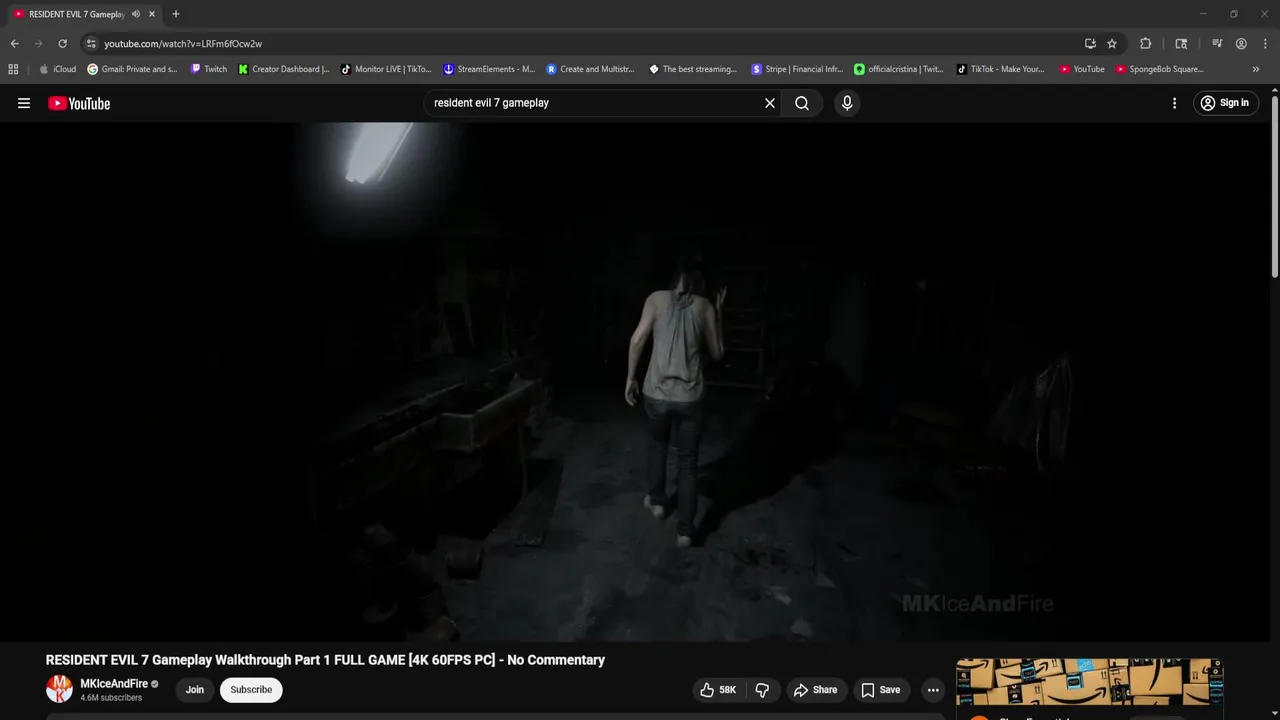Image resolution: width=1280 pixels, height=720 pixels.
Task: Open the apps grid in bookmarks bar
Action: click(13, 69)
